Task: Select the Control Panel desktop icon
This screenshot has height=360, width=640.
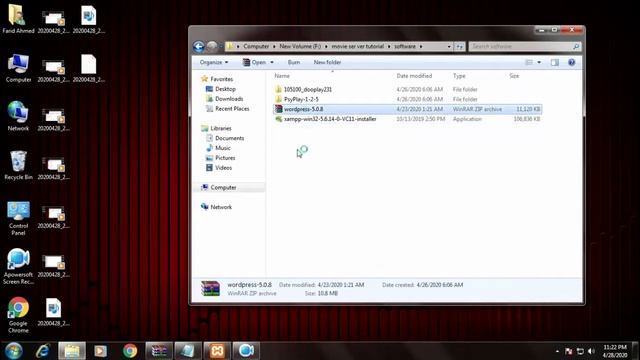Action: coord(18,218)
